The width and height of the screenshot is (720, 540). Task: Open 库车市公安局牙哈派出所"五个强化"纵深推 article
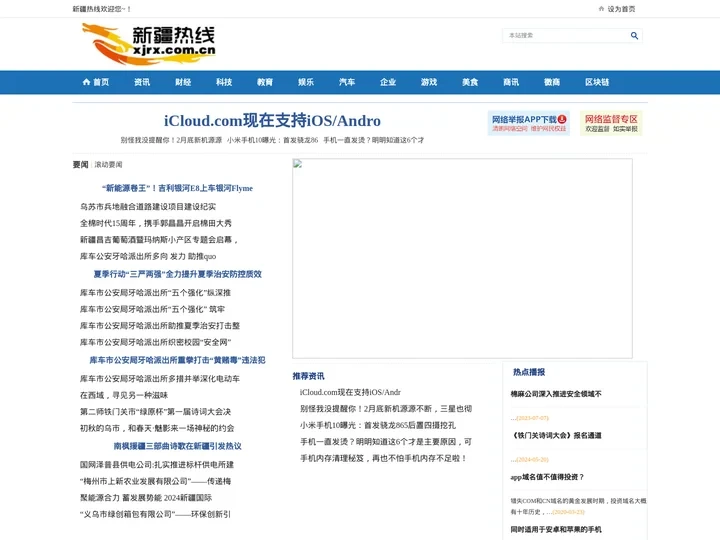pos(155,292)
